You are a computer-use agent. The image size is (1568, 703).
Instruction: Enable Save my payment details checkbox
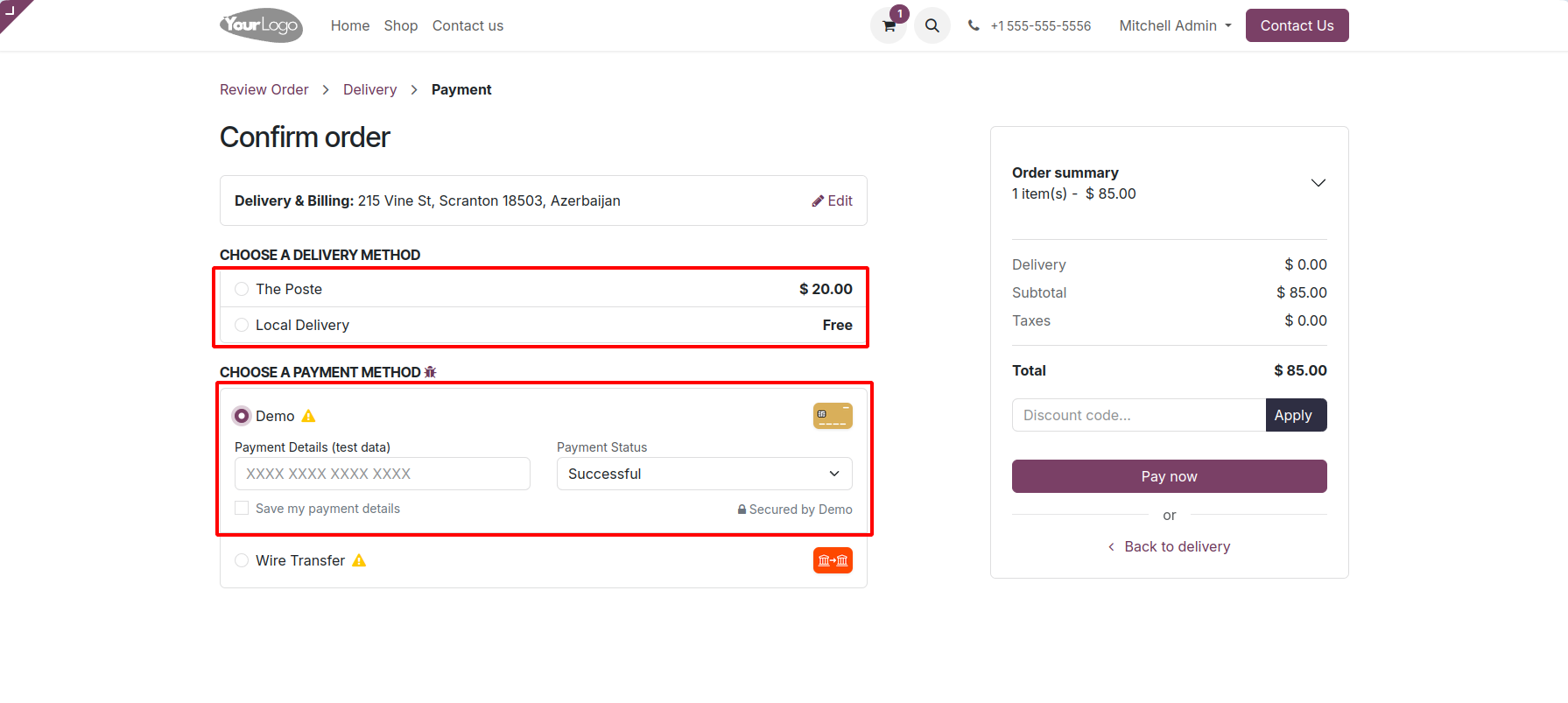tap(242, 508)
